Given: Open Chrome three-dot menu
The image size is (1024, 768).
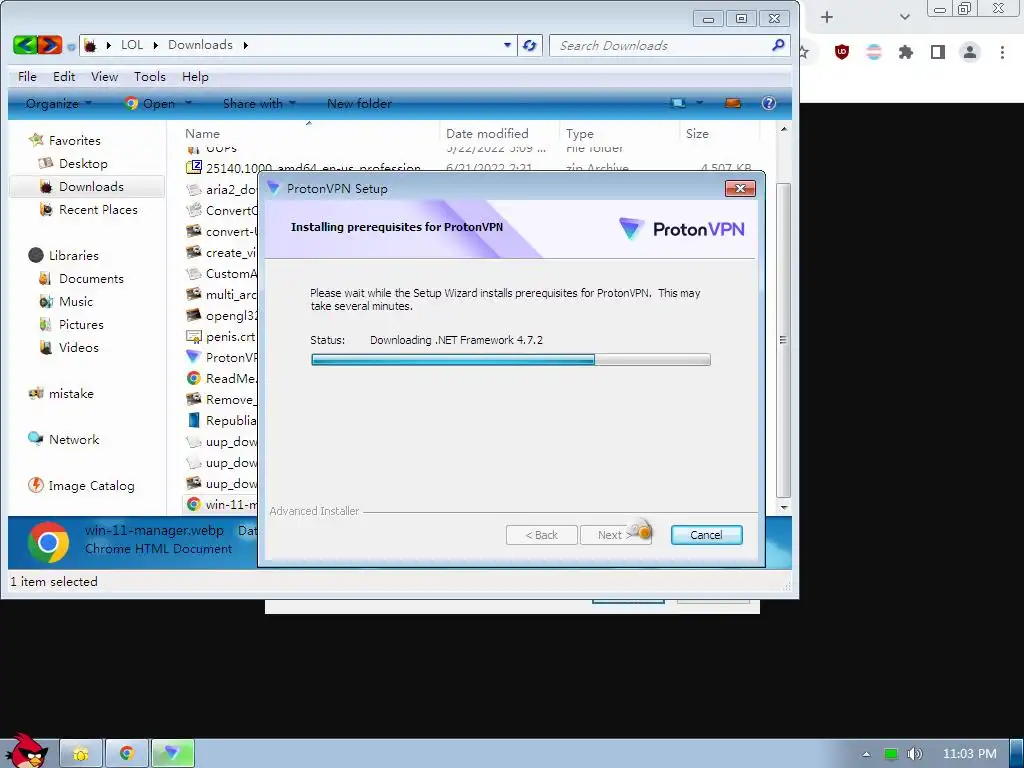Looking at the screenshot, I should (1002, 52).
